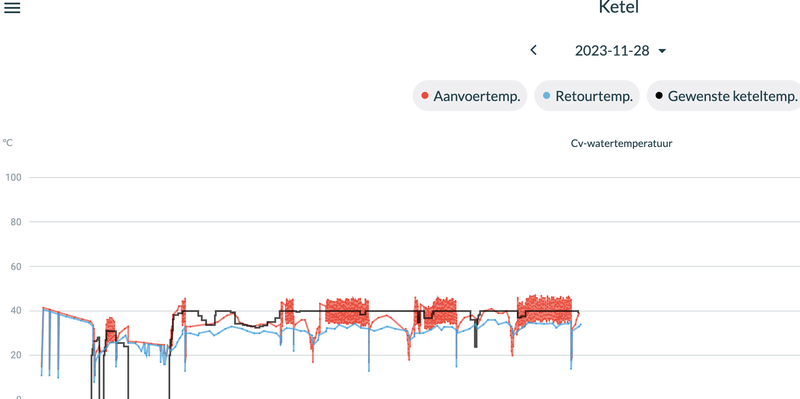
Task: Click the last point of the blue return line
Action: pos(581,325)
